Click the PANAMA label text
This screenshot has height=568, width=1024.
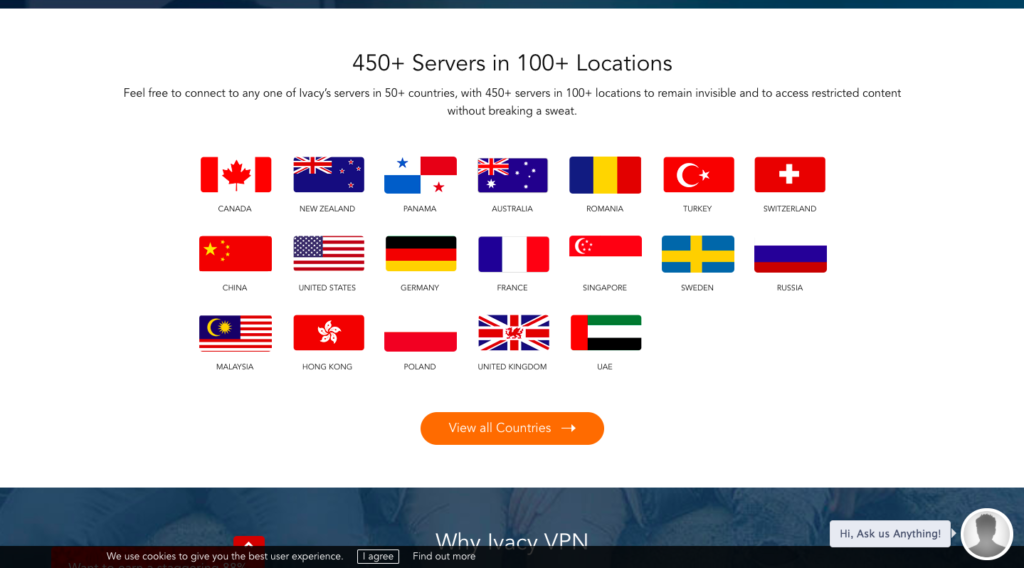click(x=420, y=209)
